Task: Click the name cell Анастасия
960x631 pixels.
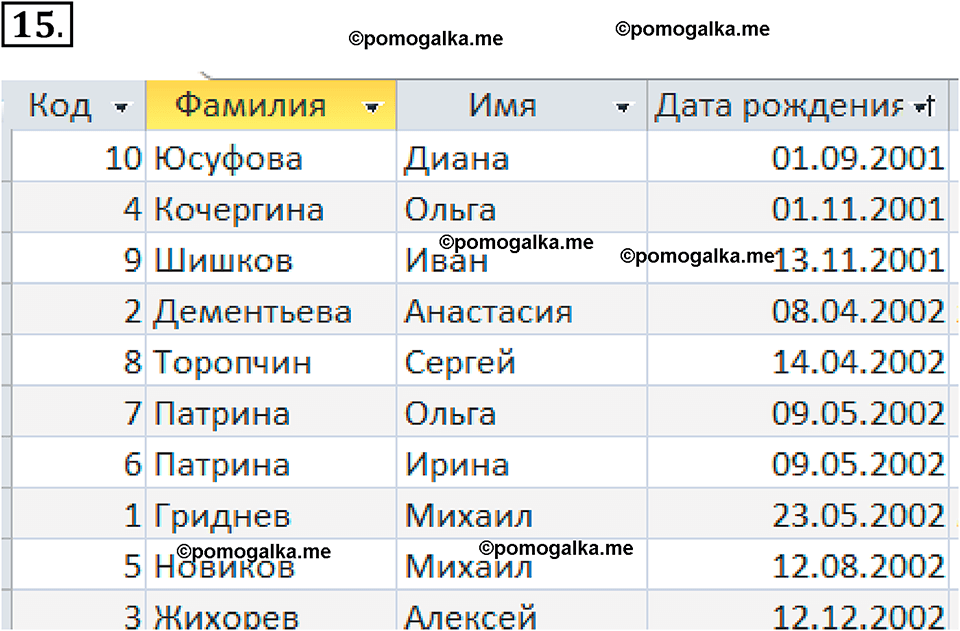Action: tap(522, 309)
